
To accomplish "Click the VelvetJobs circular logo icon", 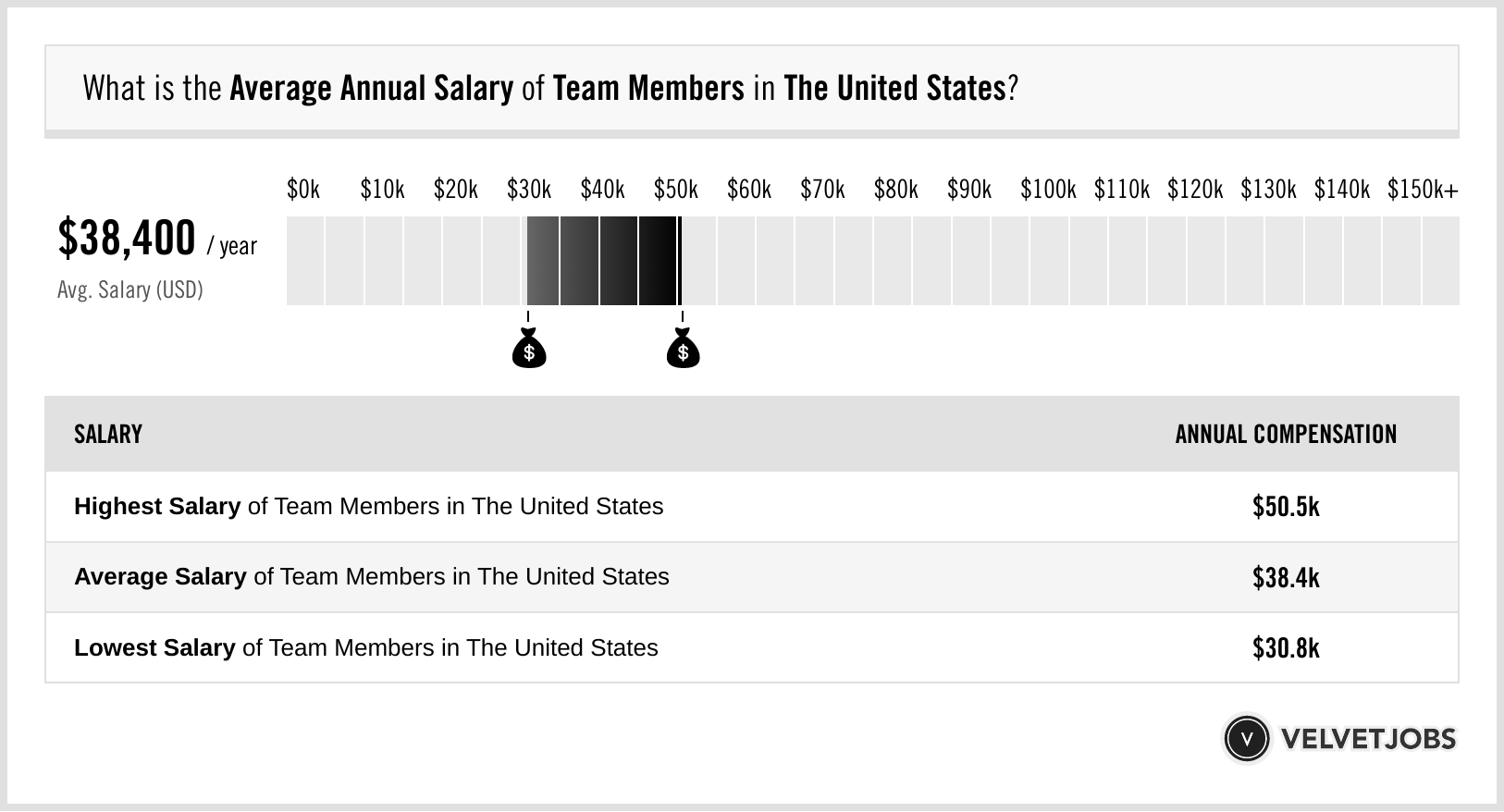I will pyautogui.click(x=1246, y=738).
